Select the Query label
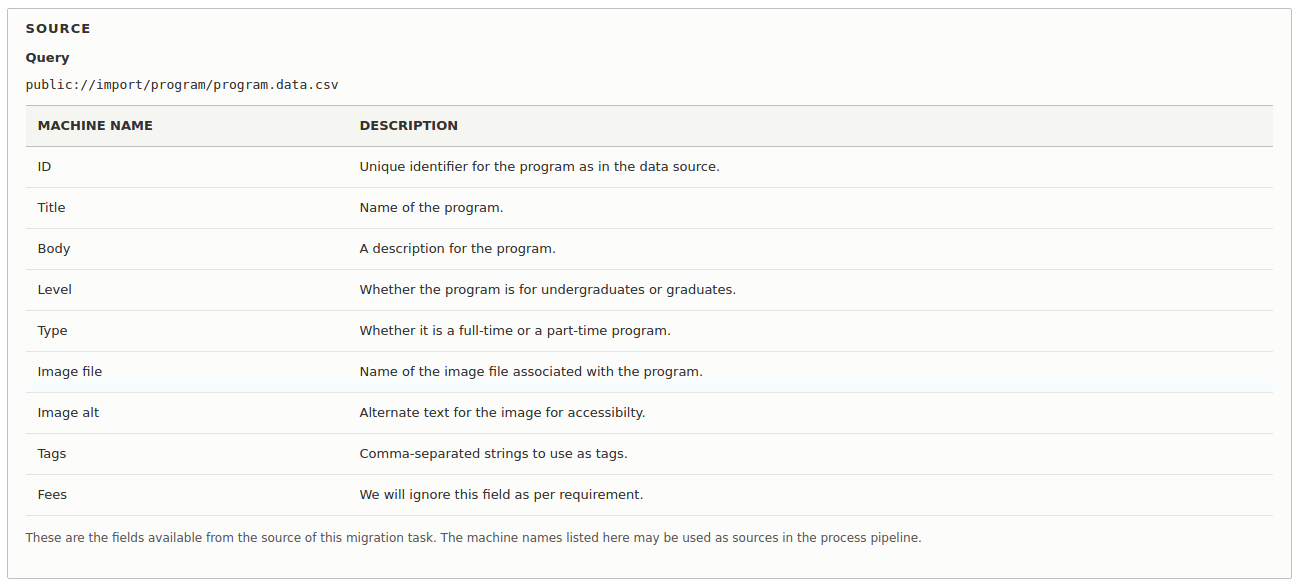 tap(47, 57)
